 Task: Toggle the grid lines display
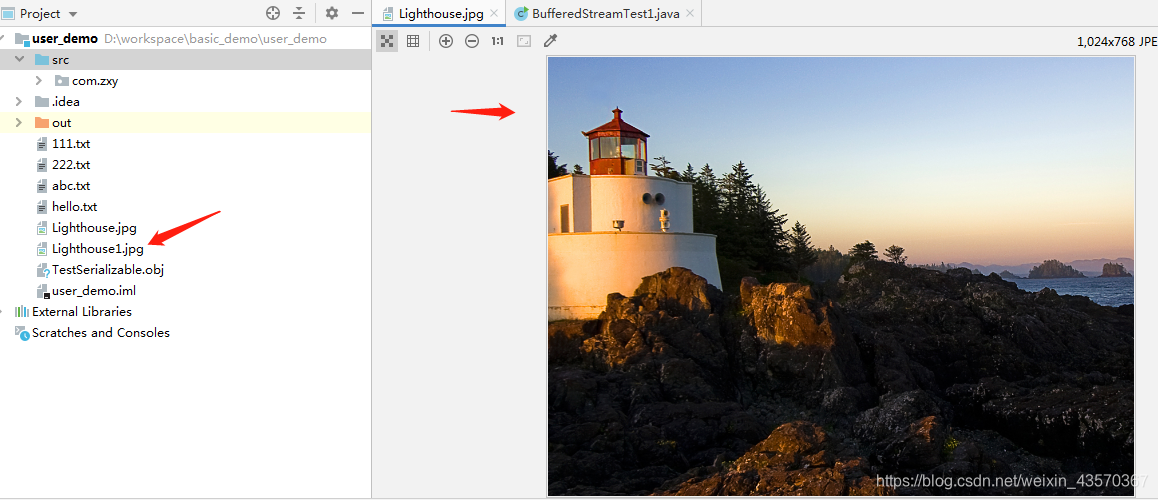pyautogui.click(x=413, y=41)
